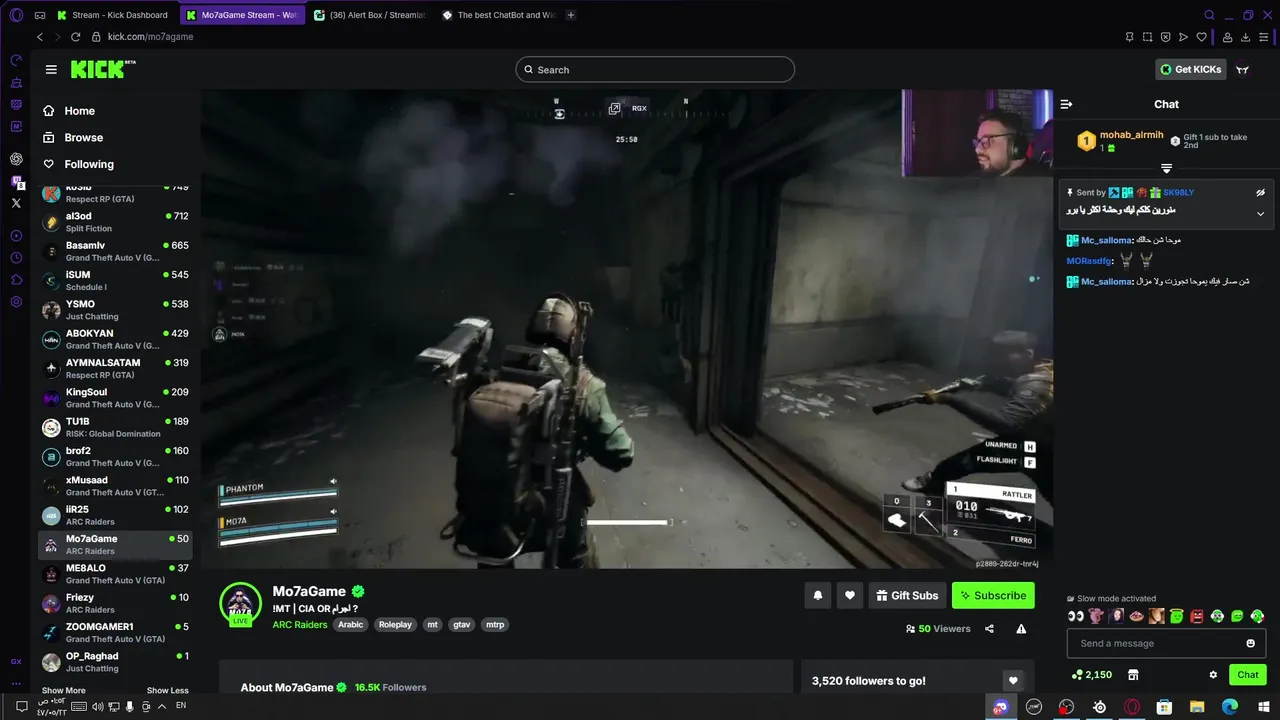Open File Explorer from taskbar
This screenshot has width=1280, height=720.
point(1197,707)
